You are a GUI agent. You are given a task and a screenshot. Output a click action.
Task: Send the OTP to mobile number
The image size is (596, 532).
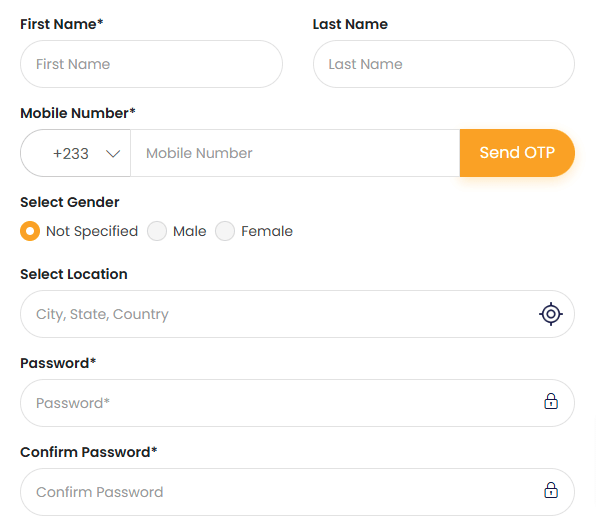click(517, 153)
